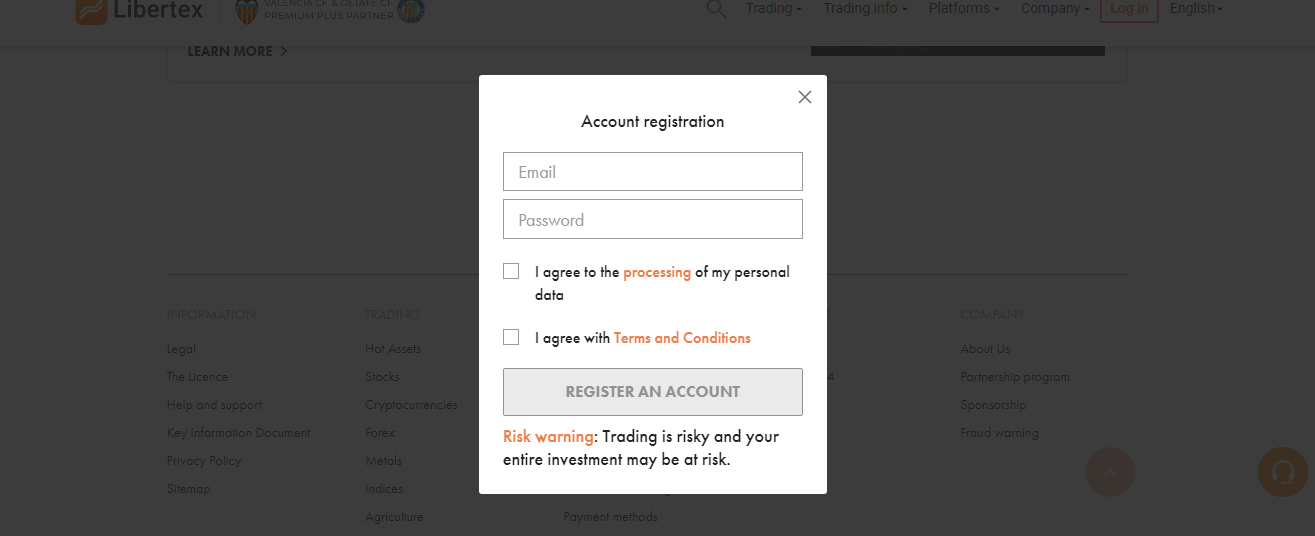The image size is (1315, 536).
Task: Click the Register an Account button
Action: tap(653, 392)
